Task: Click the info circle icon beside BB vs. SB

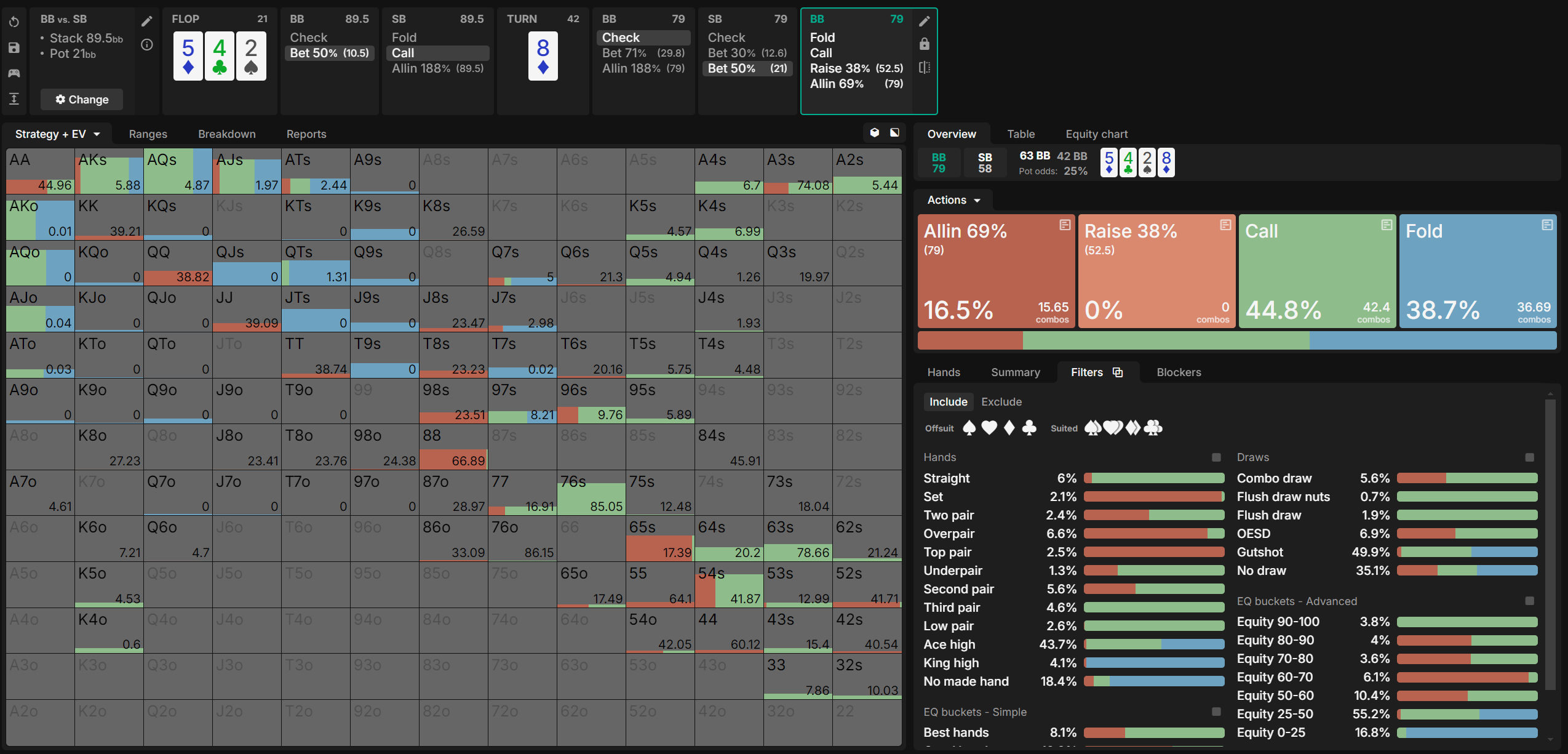Action: [x=147, y=44]
